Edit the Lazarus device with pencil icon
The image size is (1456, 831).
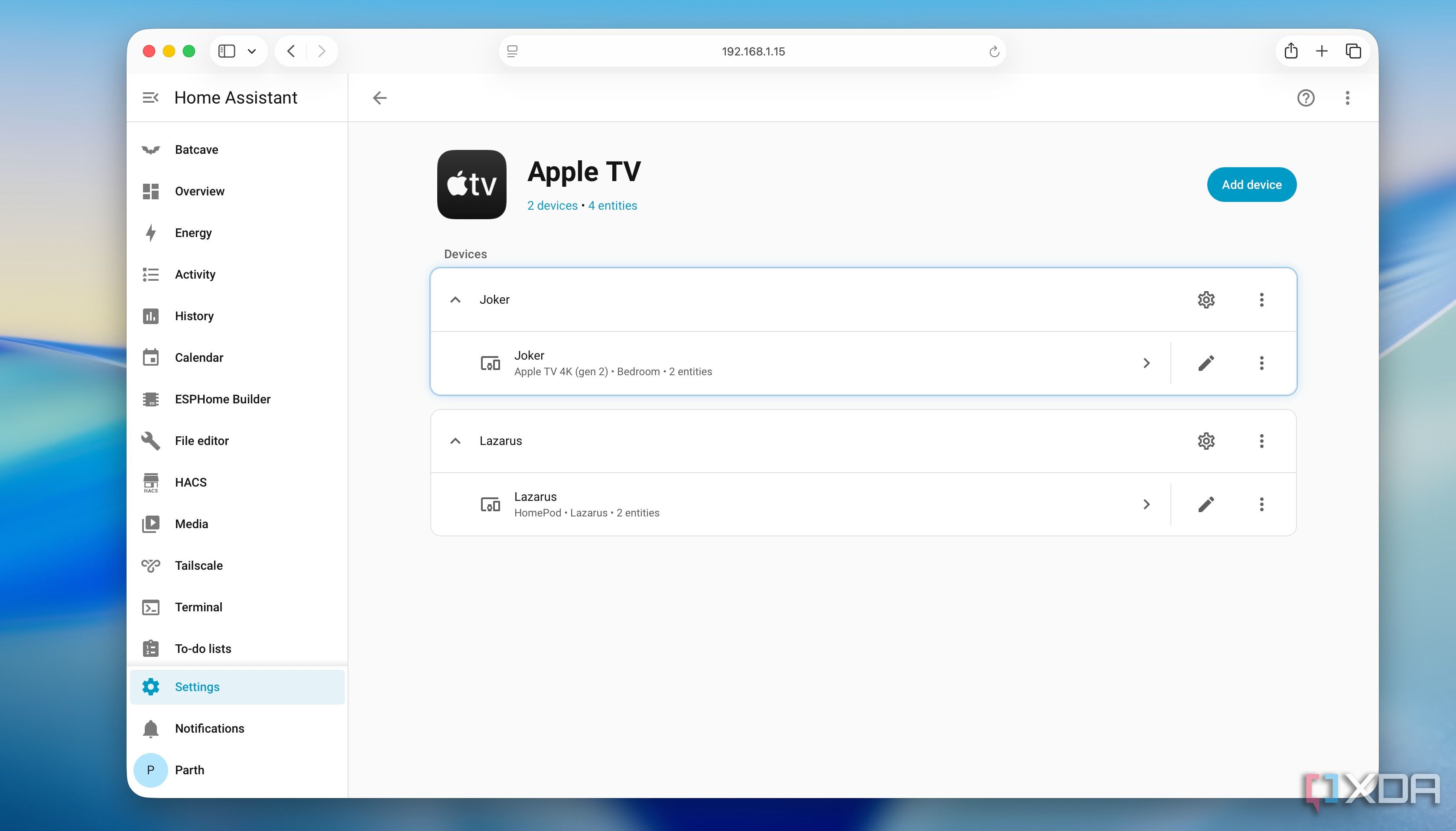point(1206,504)
